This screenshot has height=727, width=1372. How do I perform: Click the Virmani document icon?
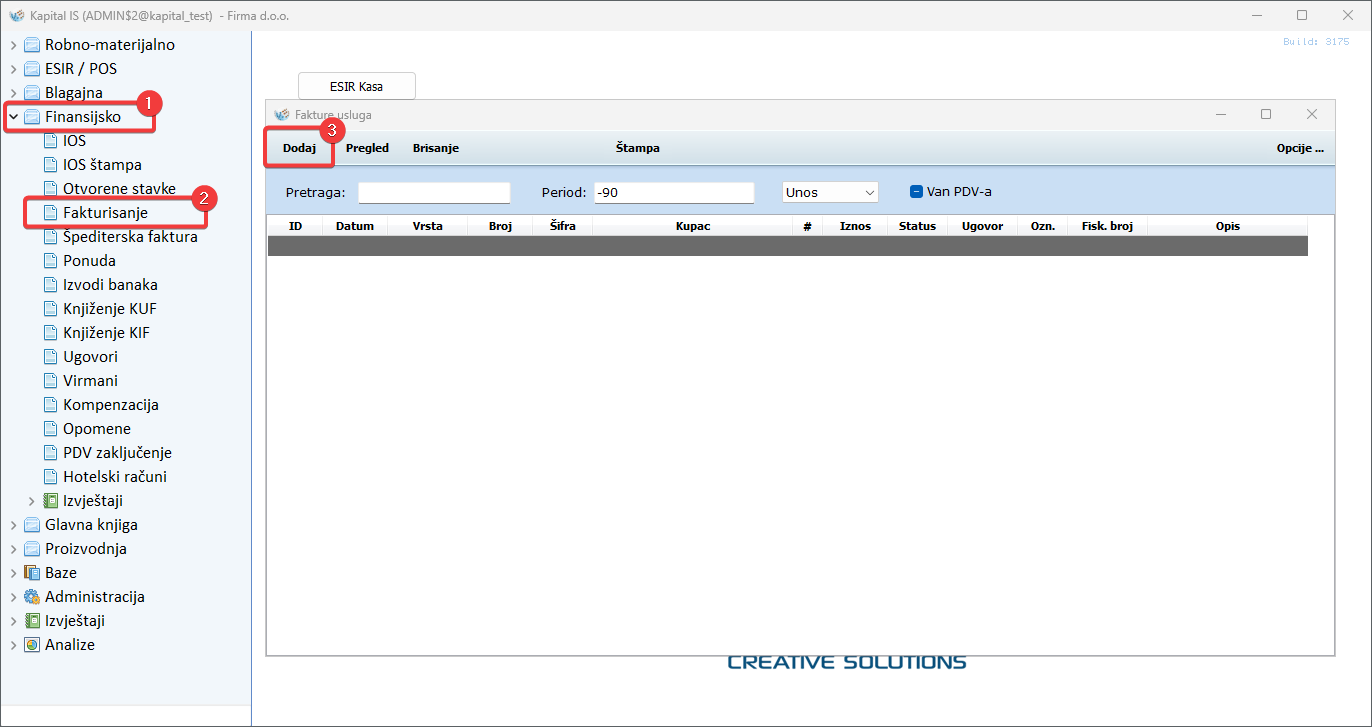[50, 381]
